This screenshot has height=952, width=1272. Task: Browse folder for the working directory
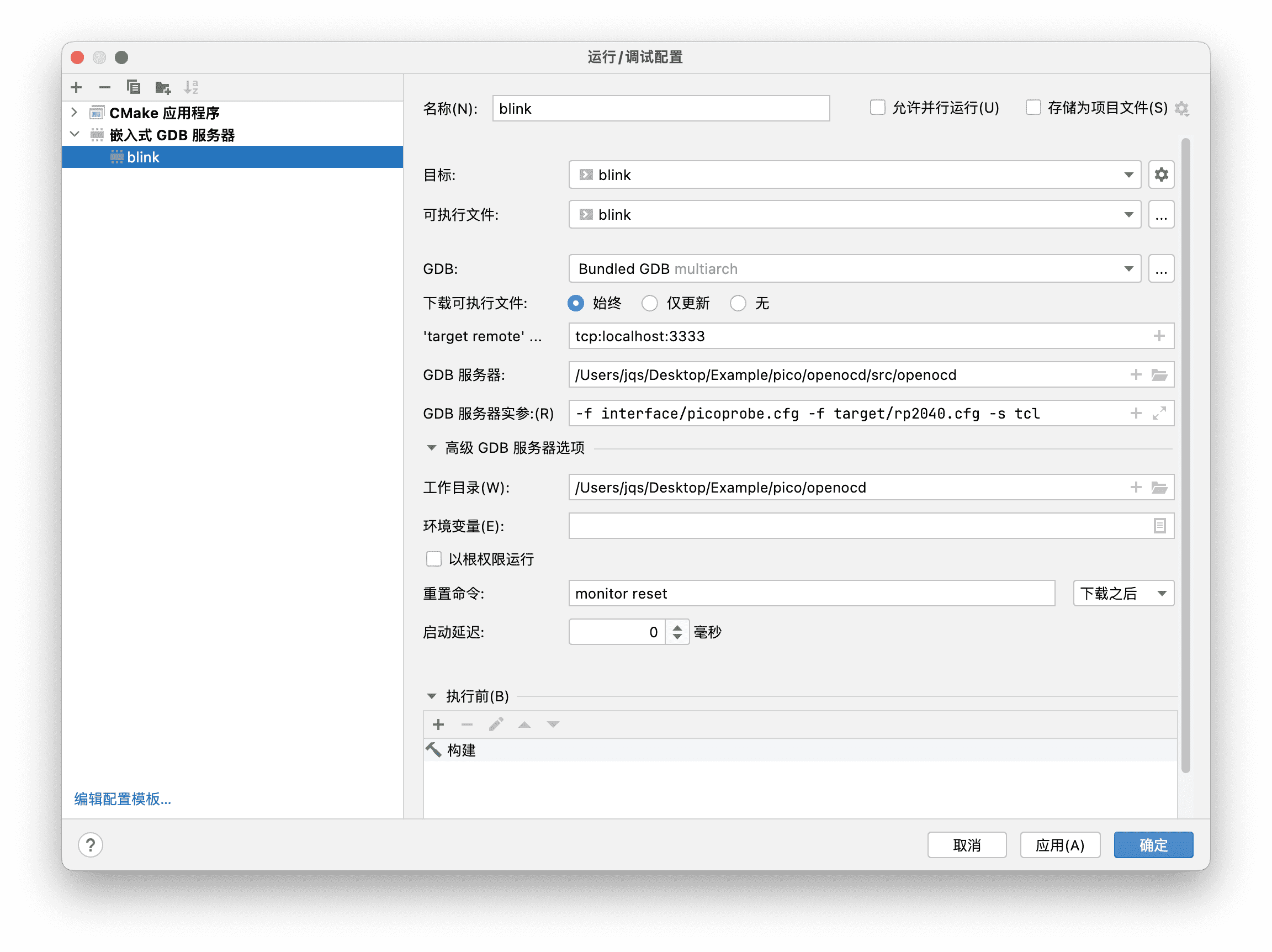pyautogui.click(x=1159, y=488)
